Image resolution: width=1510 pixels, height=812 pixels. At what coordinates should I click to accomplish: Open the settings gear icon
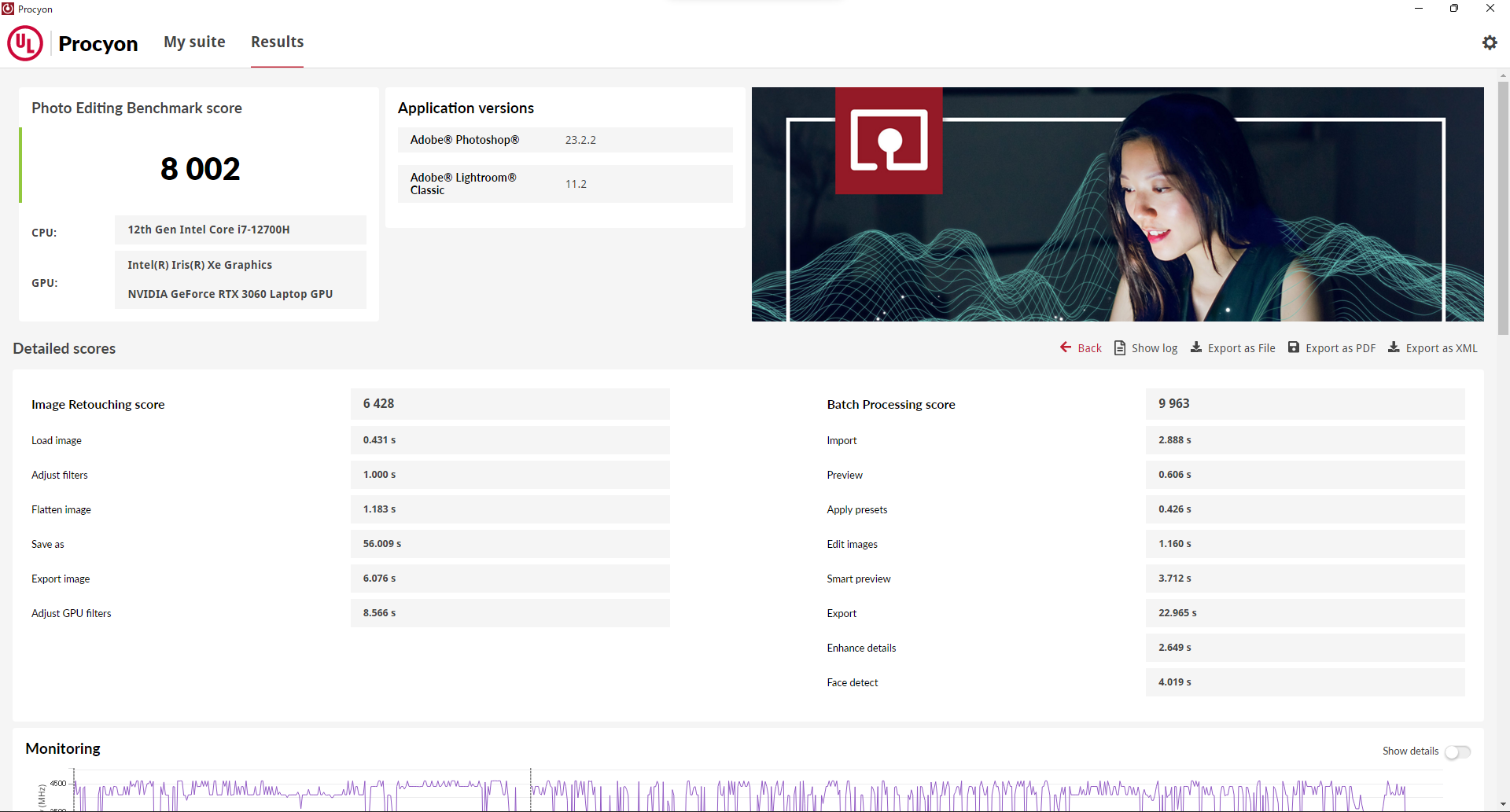[1490, 42]
